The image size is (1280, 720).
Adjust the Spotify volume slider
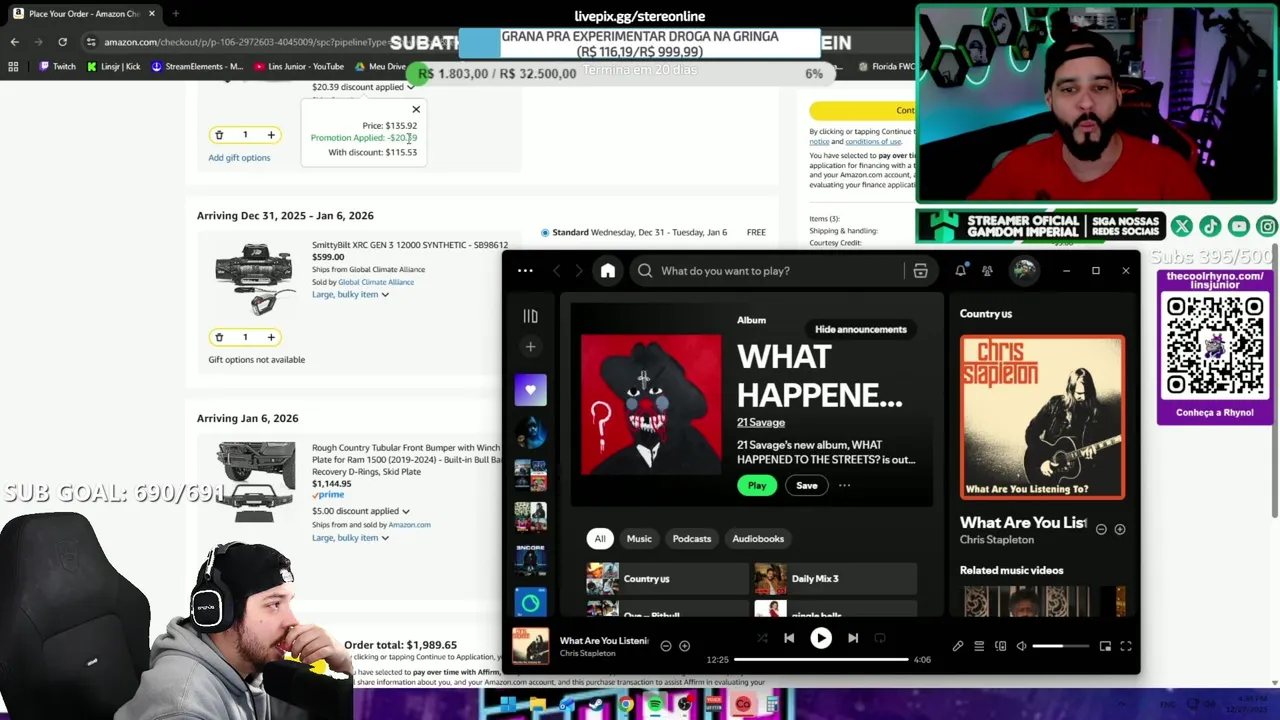[x=1060, y=646]
